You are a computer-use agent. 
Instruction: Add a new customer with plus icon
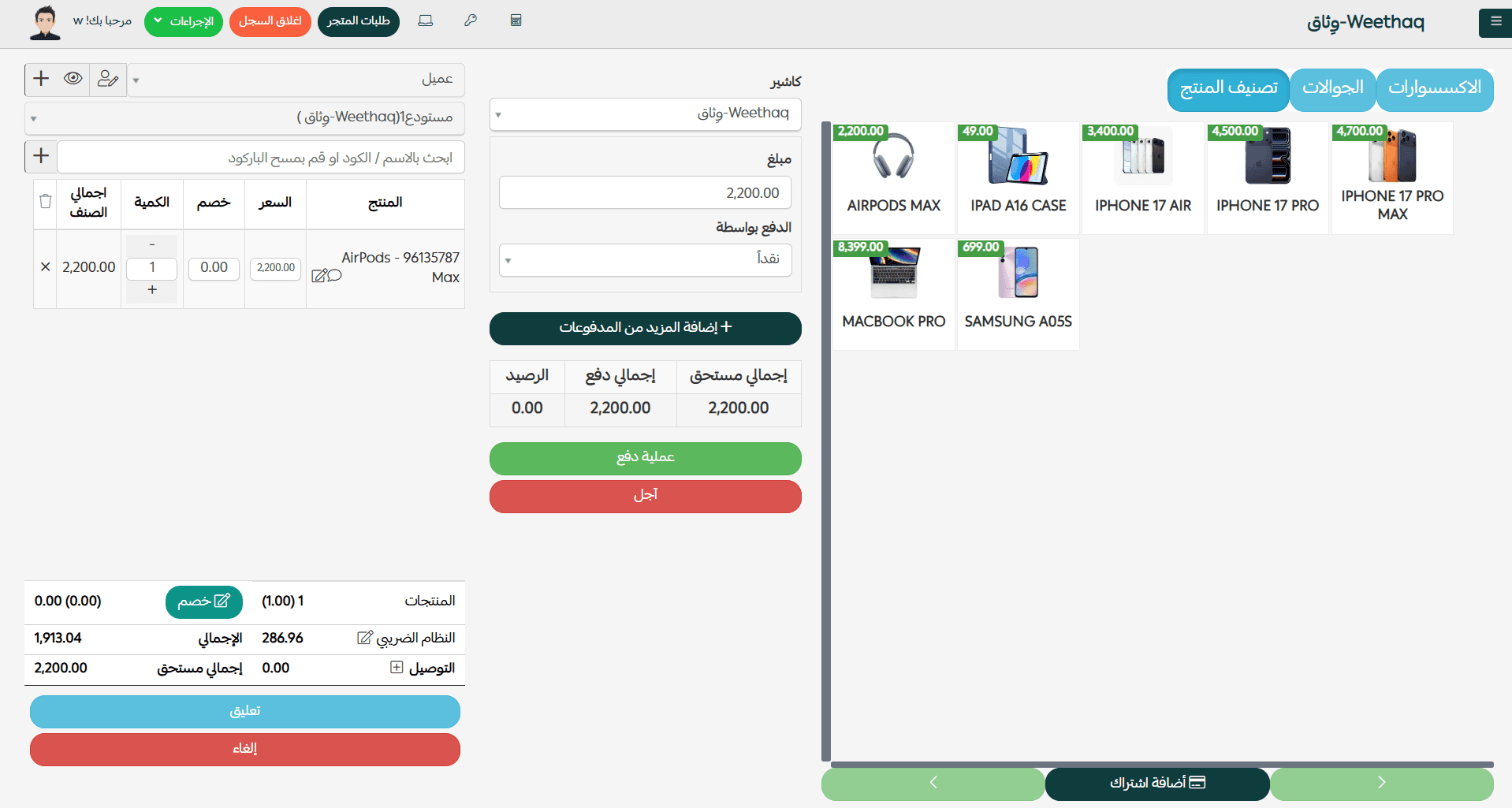pyautogui.click(x=41, y=79)
